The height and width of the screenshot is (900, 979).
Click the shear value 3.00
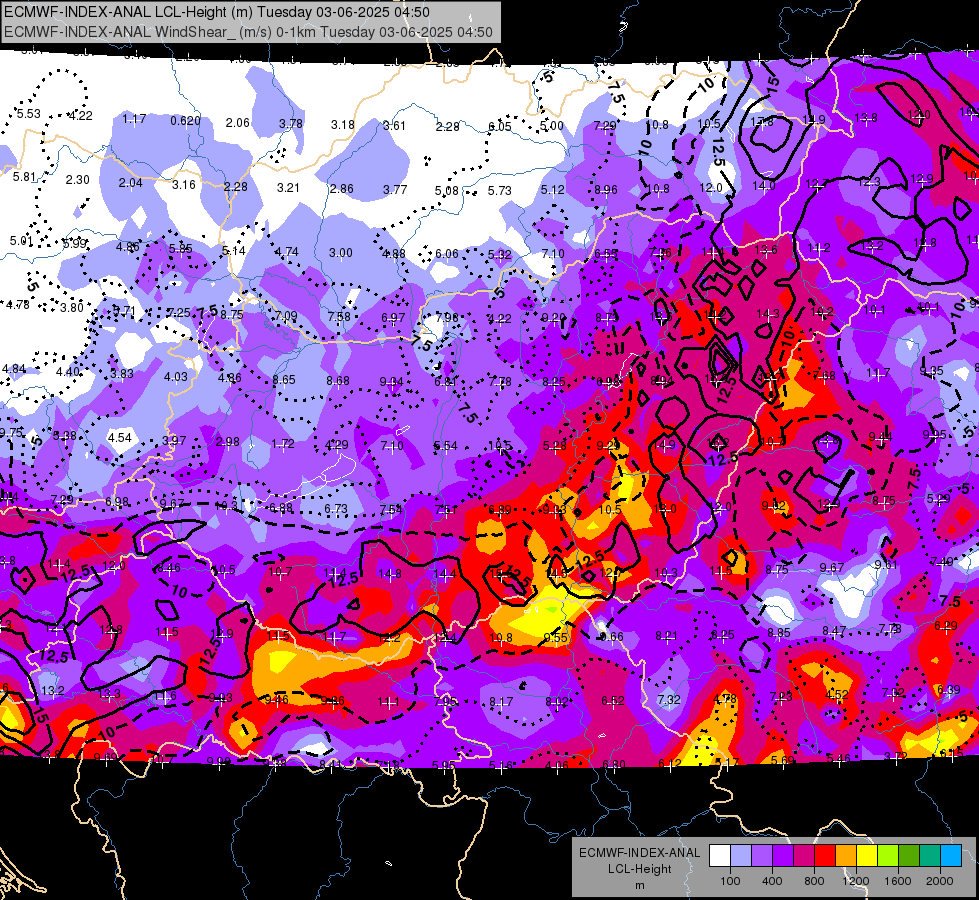pyautogui.click(x=341, y=253)
